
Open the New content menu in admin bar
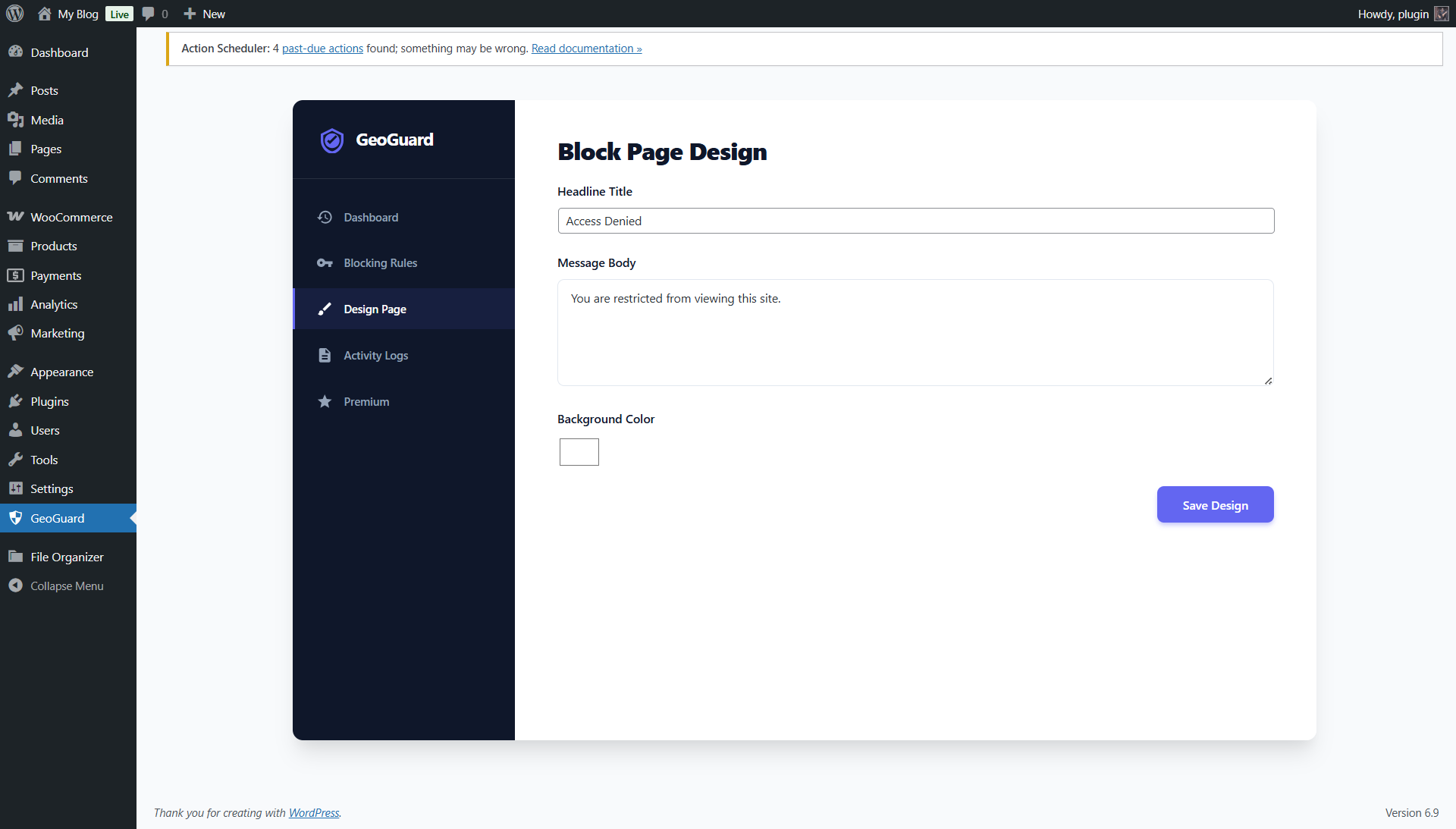point(205,14)
